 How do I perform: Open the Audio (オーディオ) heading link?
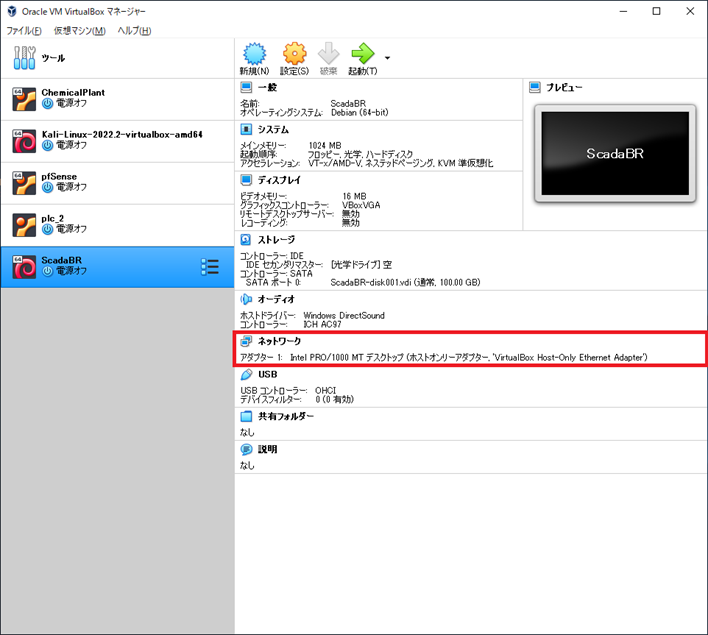click(276, 299)
